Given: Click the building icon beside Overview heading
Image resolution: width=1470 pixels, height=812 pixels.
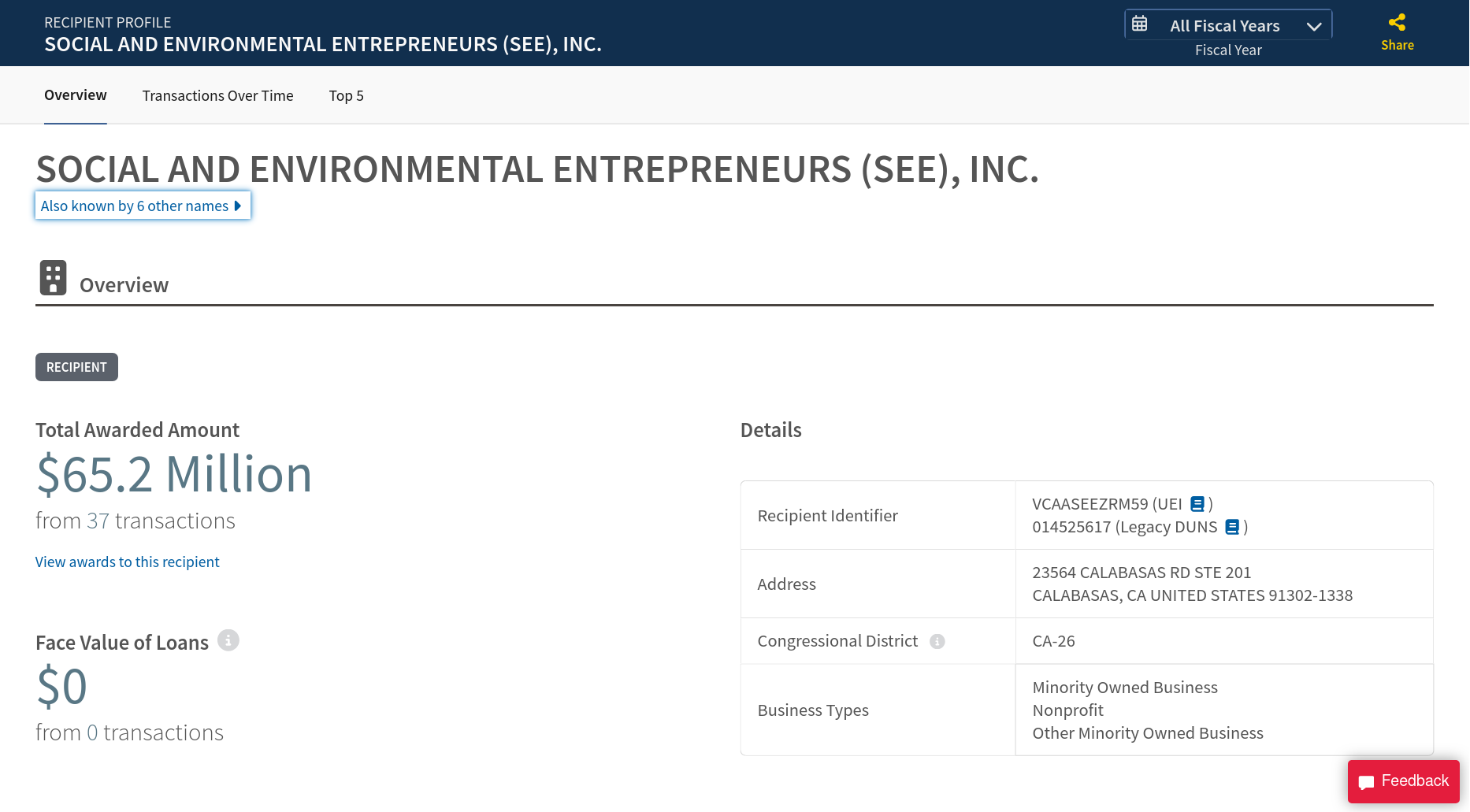Looking at the screenshot, I should pyautogui.click(x=53, y=278).
